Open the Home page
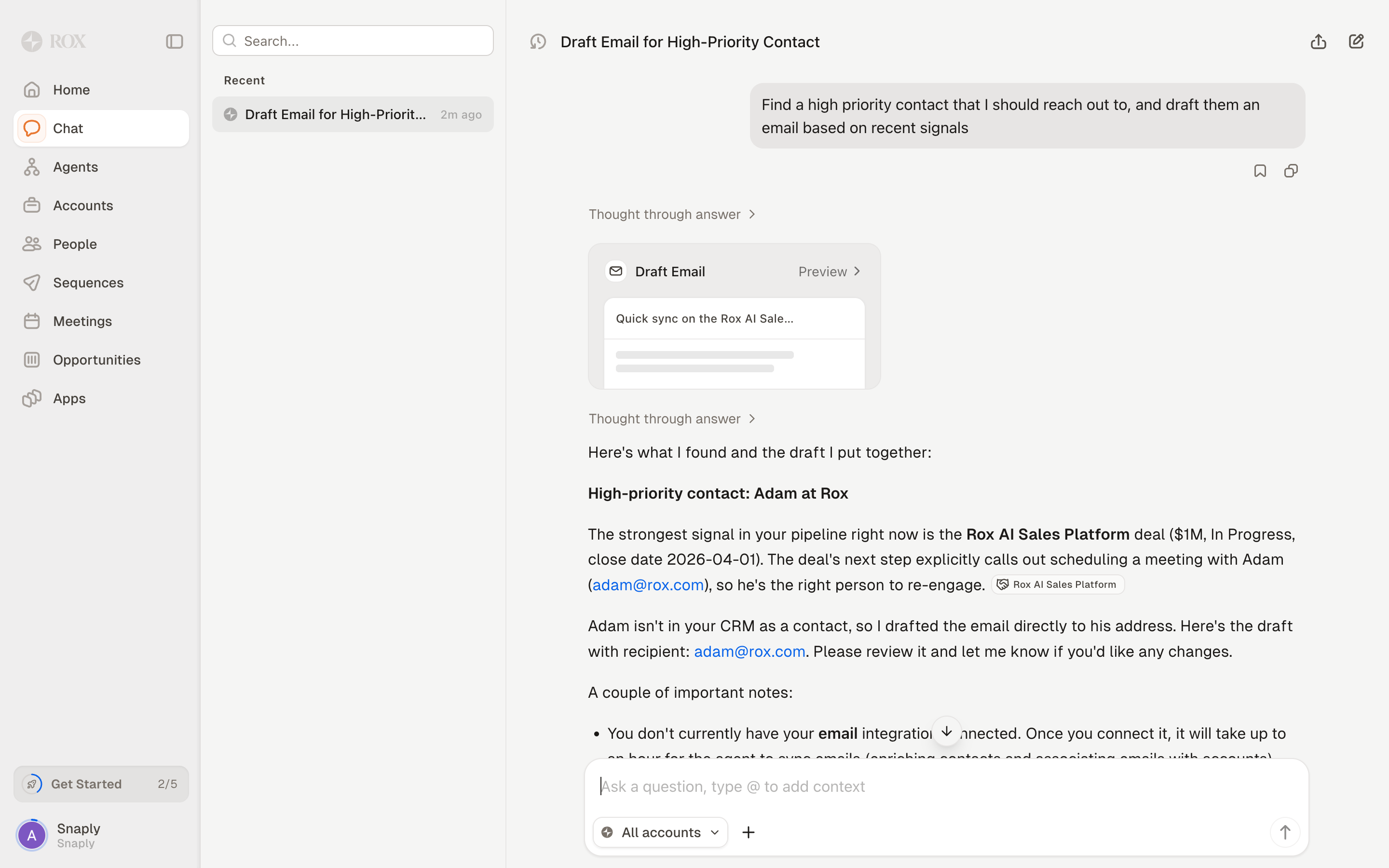 click(x=101, y=90)
